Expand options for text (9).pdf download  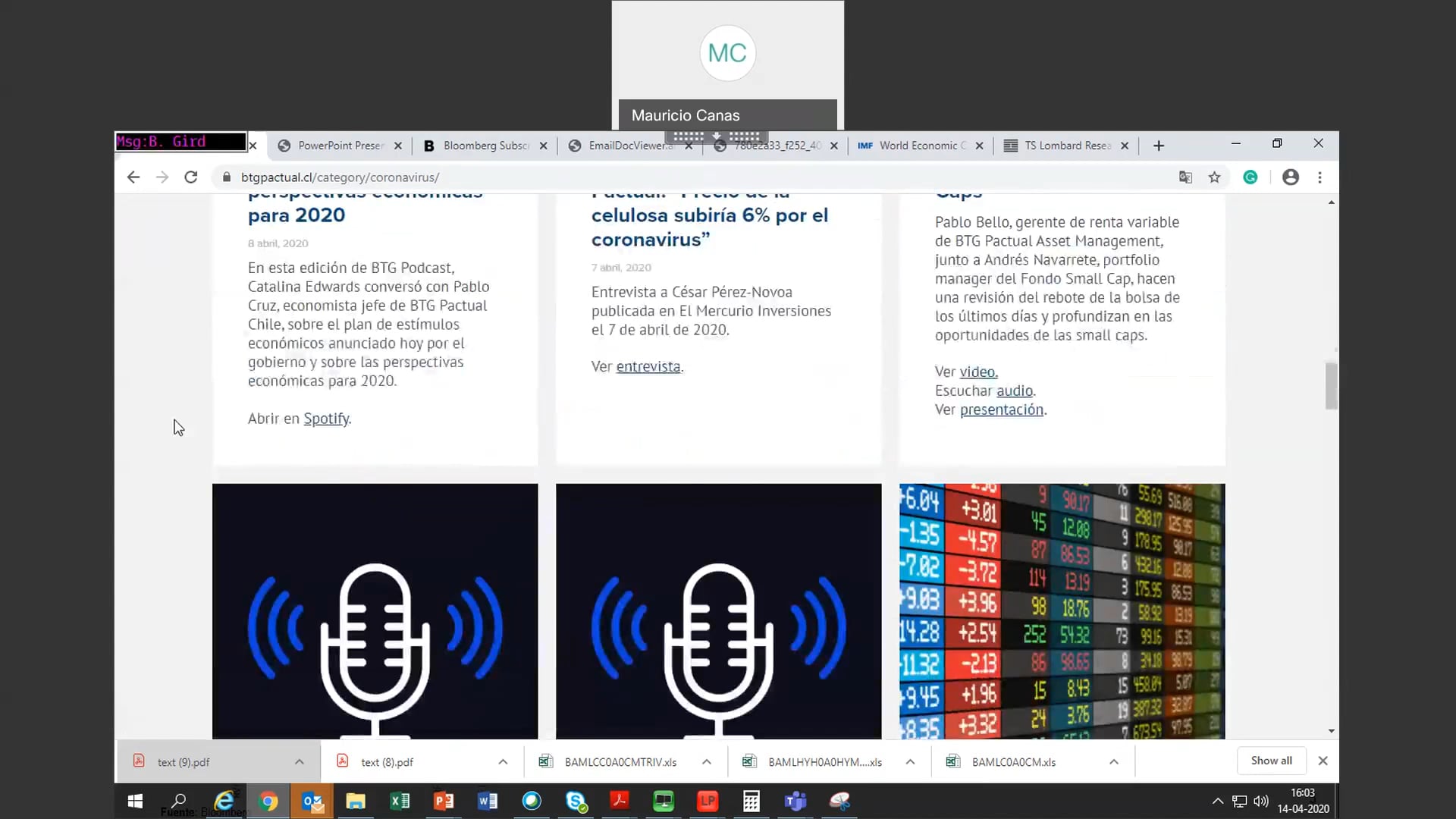(x=300, y=762)
